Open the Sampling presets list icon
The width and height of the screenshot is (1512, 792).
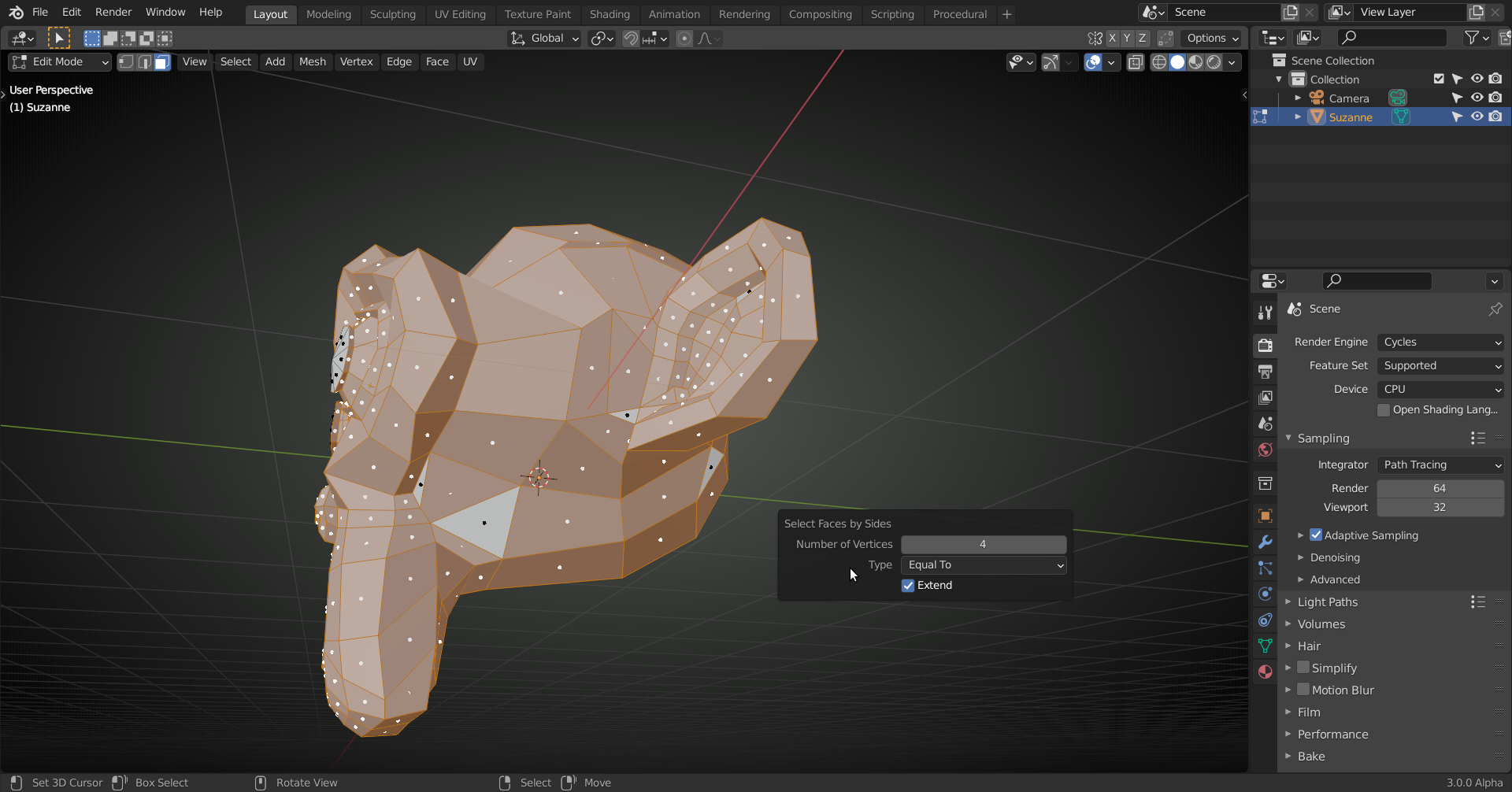pos(1478,439)
